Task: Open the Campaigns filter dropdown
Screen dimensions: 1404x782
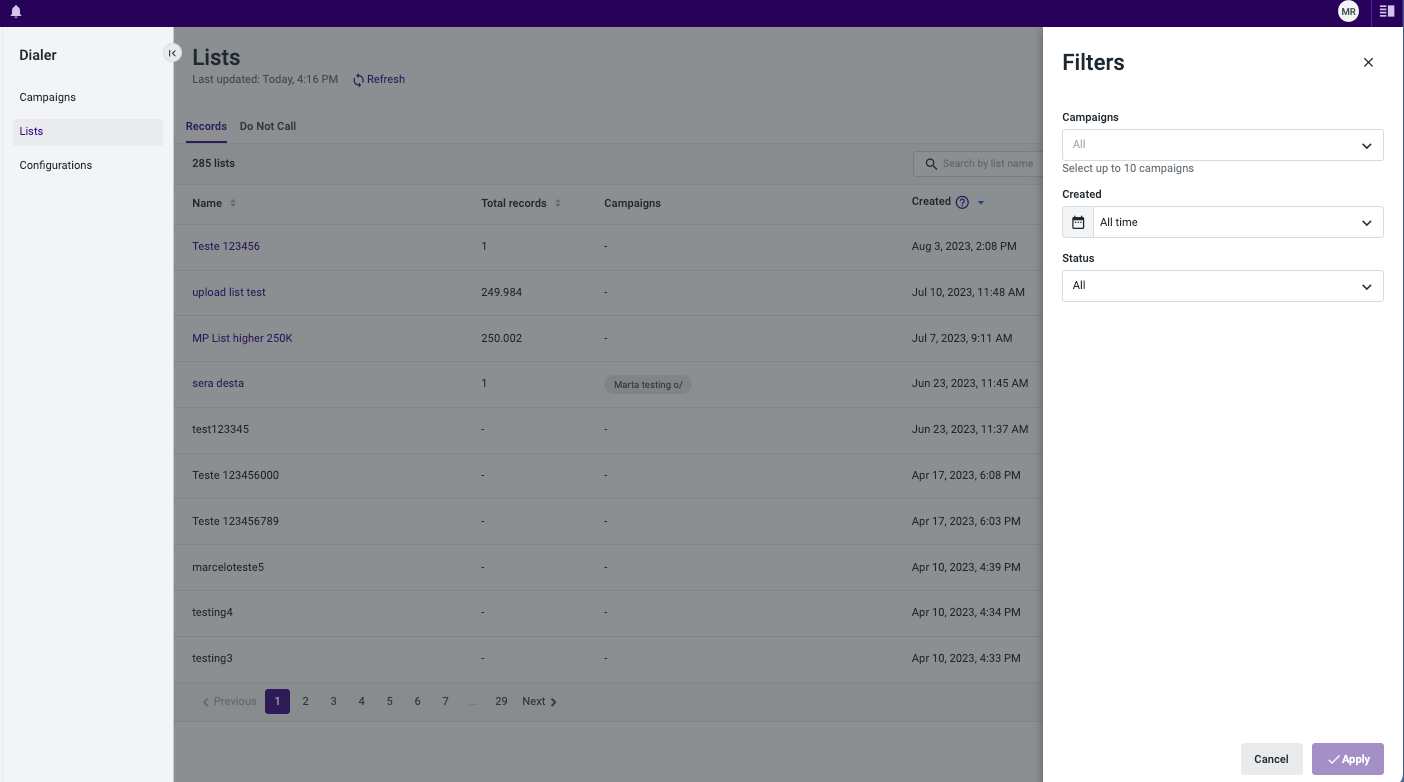Action: 1222,145
